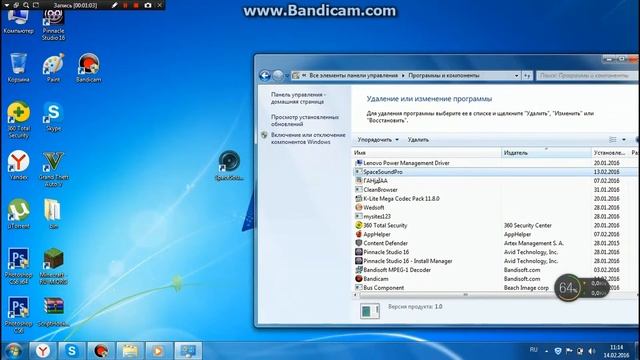The height and width of the screenshot is (360, 640).
Task: Open Pinnacle Studio 16 desktop shortcut
Action: click(x=53, y=24)
